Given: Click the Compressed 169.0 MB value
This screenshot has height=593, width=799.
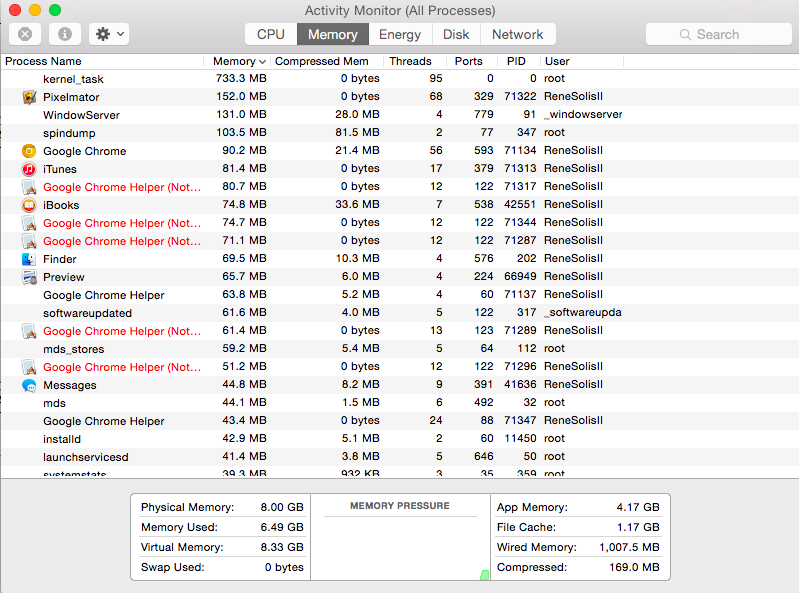Looking at the screenshot, I should click(634, 567).
